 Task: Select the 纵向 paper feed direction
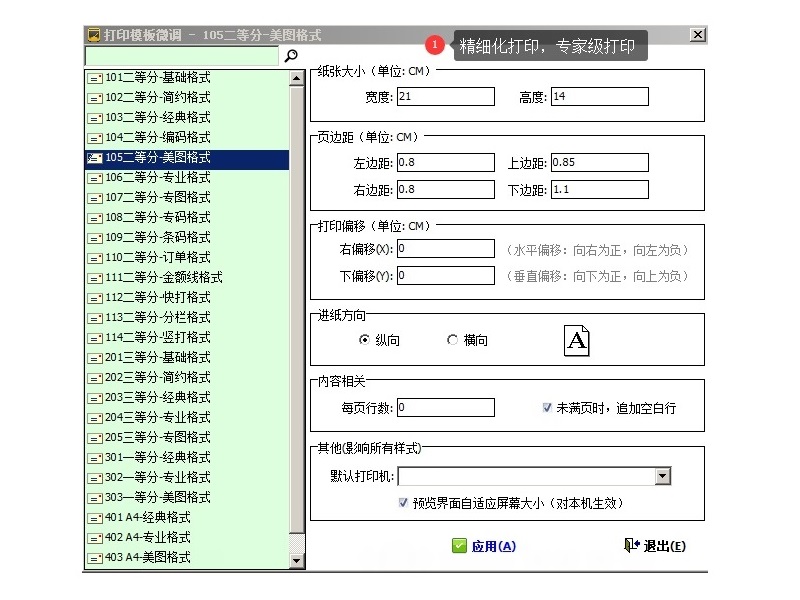pos(364,340)
